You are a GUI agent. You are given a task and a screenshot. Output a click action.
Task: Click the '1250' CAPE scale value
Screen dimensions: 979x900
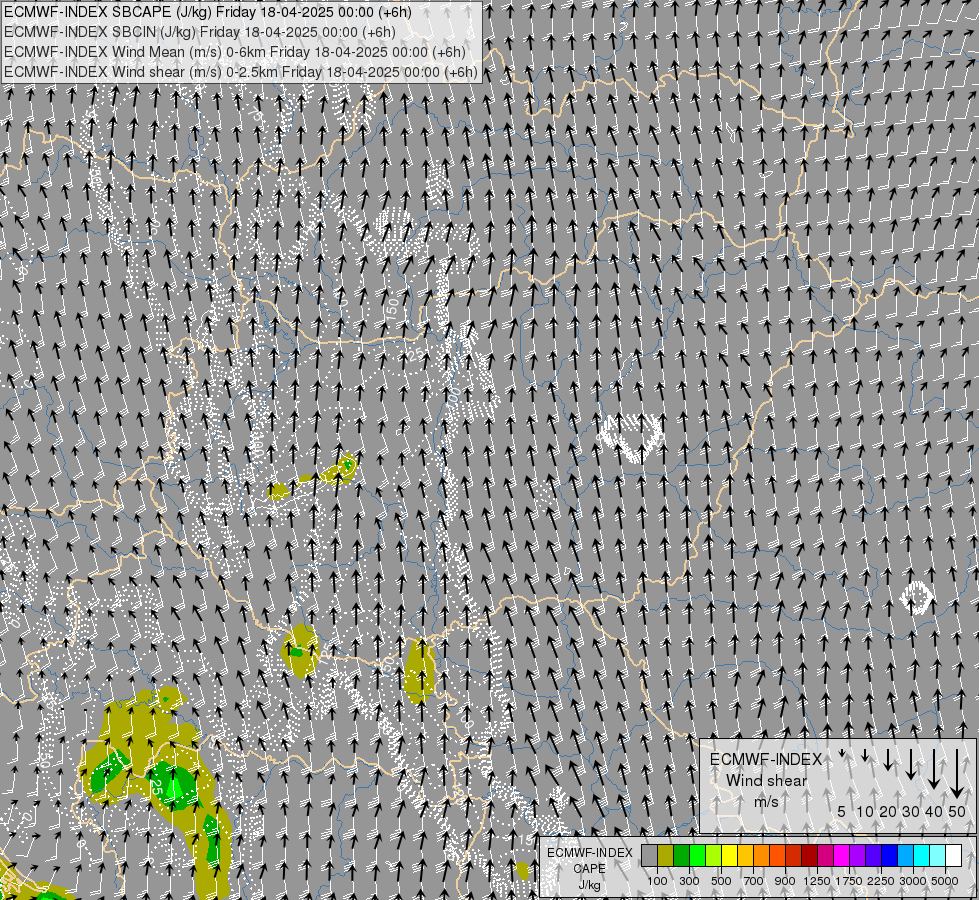[817, 881]
